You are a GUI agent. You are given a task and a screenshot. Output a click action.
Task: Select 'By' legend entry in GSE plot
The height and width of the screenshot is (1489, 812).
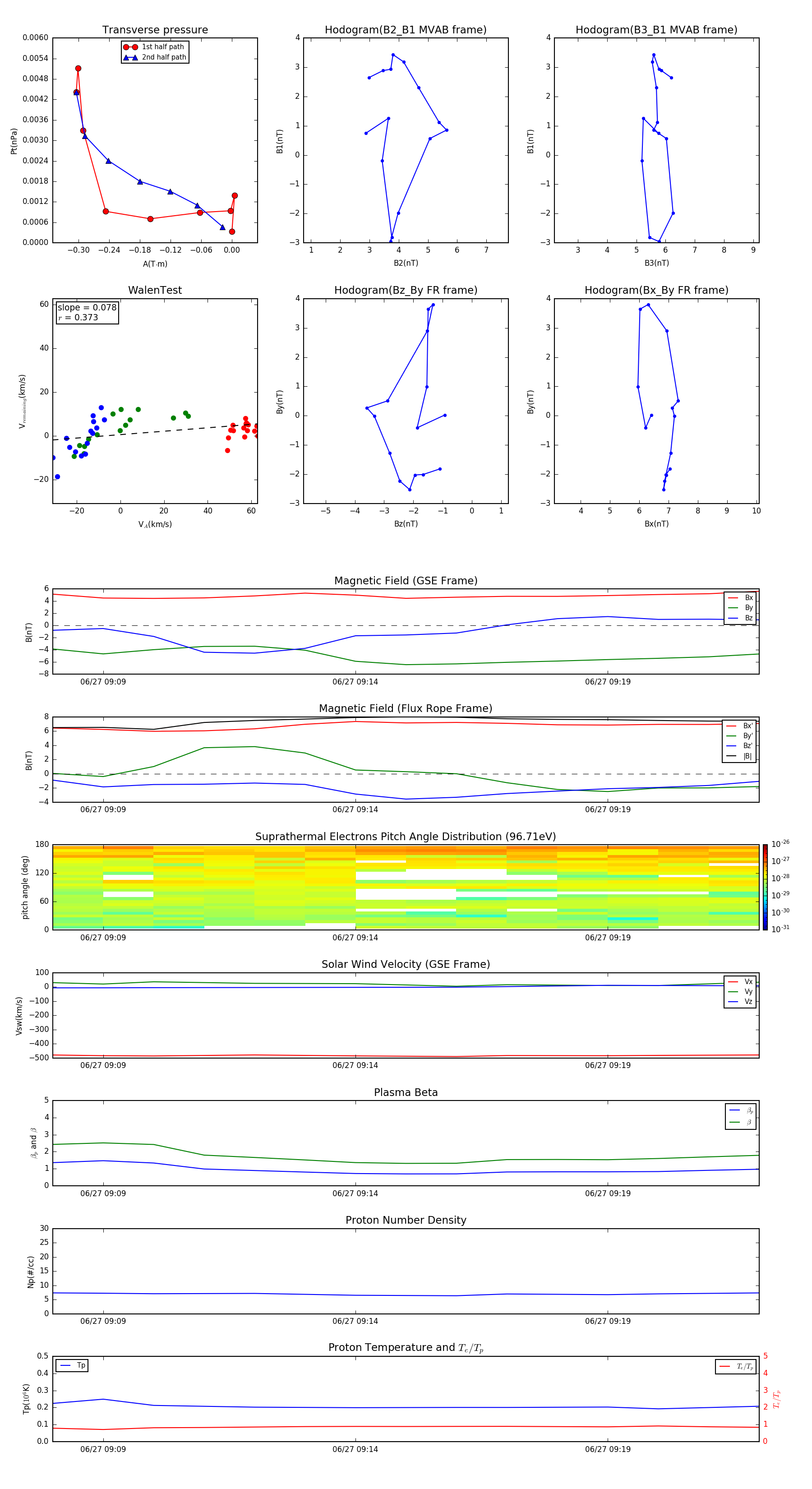click(740, 607)
